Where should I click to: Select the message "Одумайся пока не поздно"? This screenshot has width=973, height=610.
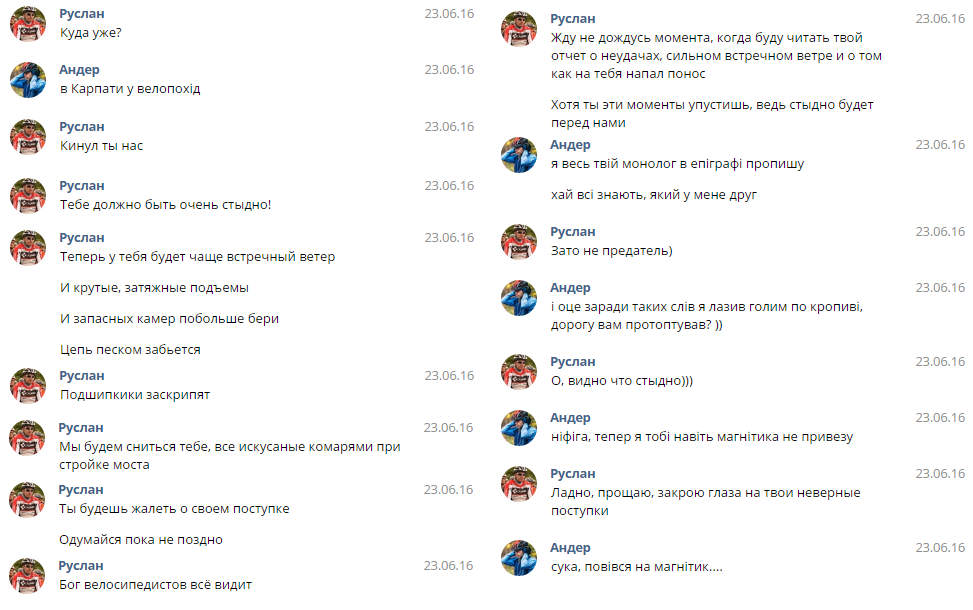(141, 540)
